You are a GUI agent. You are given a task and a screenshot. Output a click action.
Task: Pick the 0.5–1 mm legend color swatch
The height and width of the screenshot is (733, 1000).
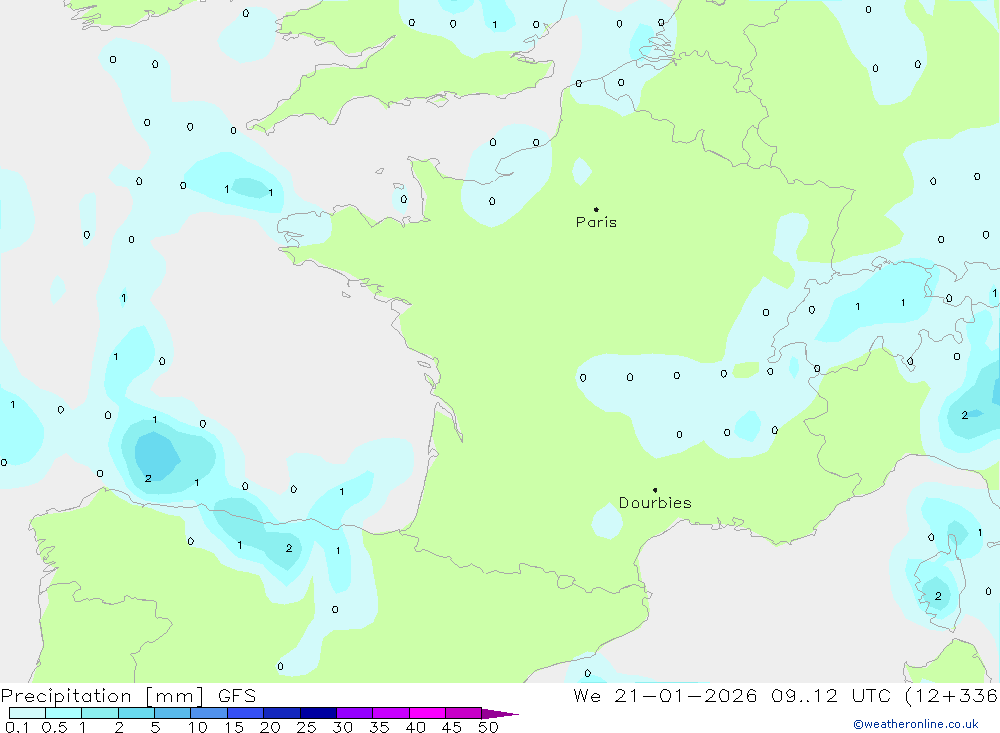coord(64,713)
